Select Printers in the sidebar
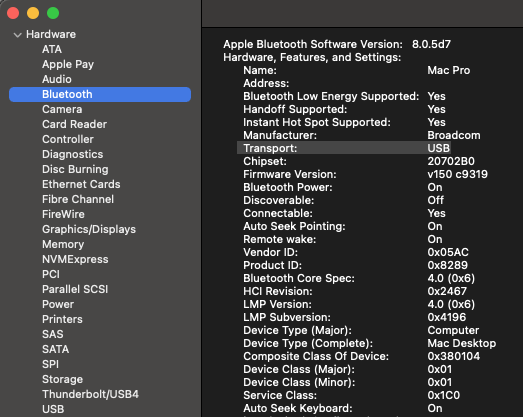523x417 pixels. 62,320
